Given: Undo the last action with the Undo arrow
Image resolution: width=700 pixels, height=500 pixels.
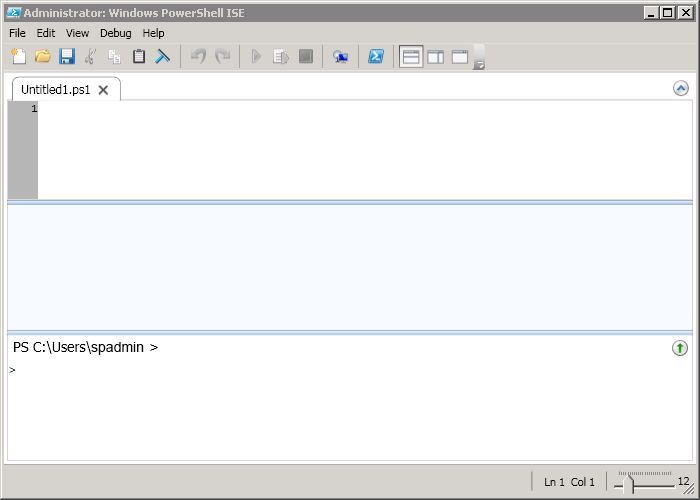Looking at the screenshot, I should click(x=198, y=56).
